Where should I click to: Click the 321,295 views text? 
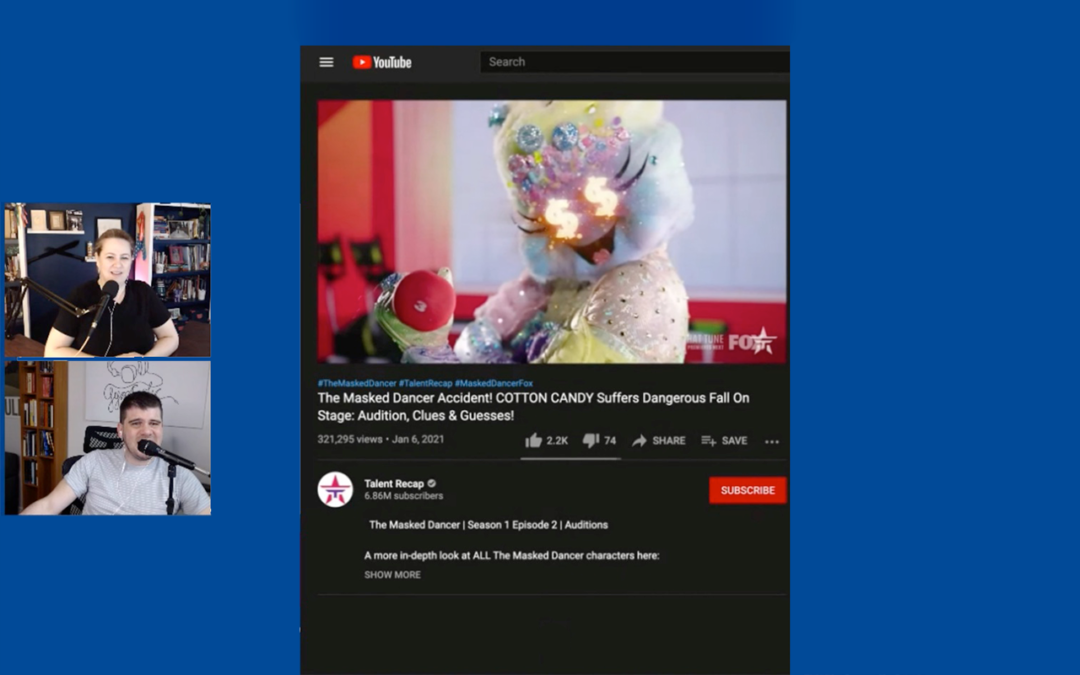click(350, 439)
